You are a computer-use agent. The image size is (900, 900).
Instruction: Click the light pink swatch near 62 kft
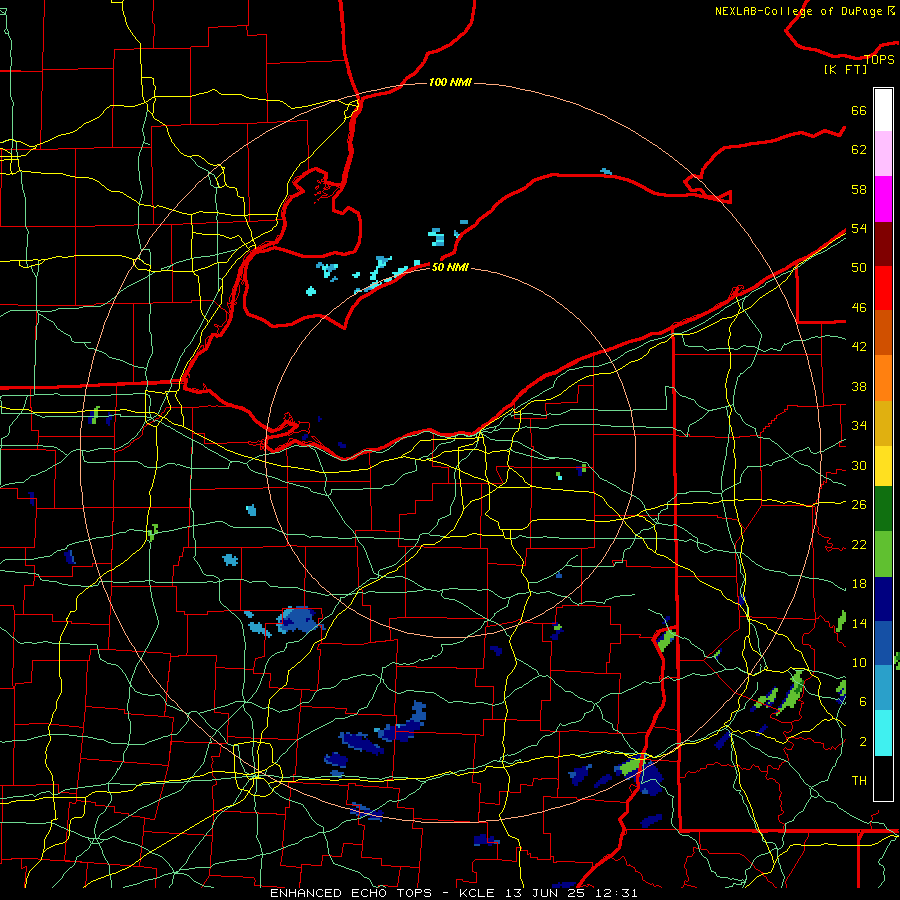883,154
